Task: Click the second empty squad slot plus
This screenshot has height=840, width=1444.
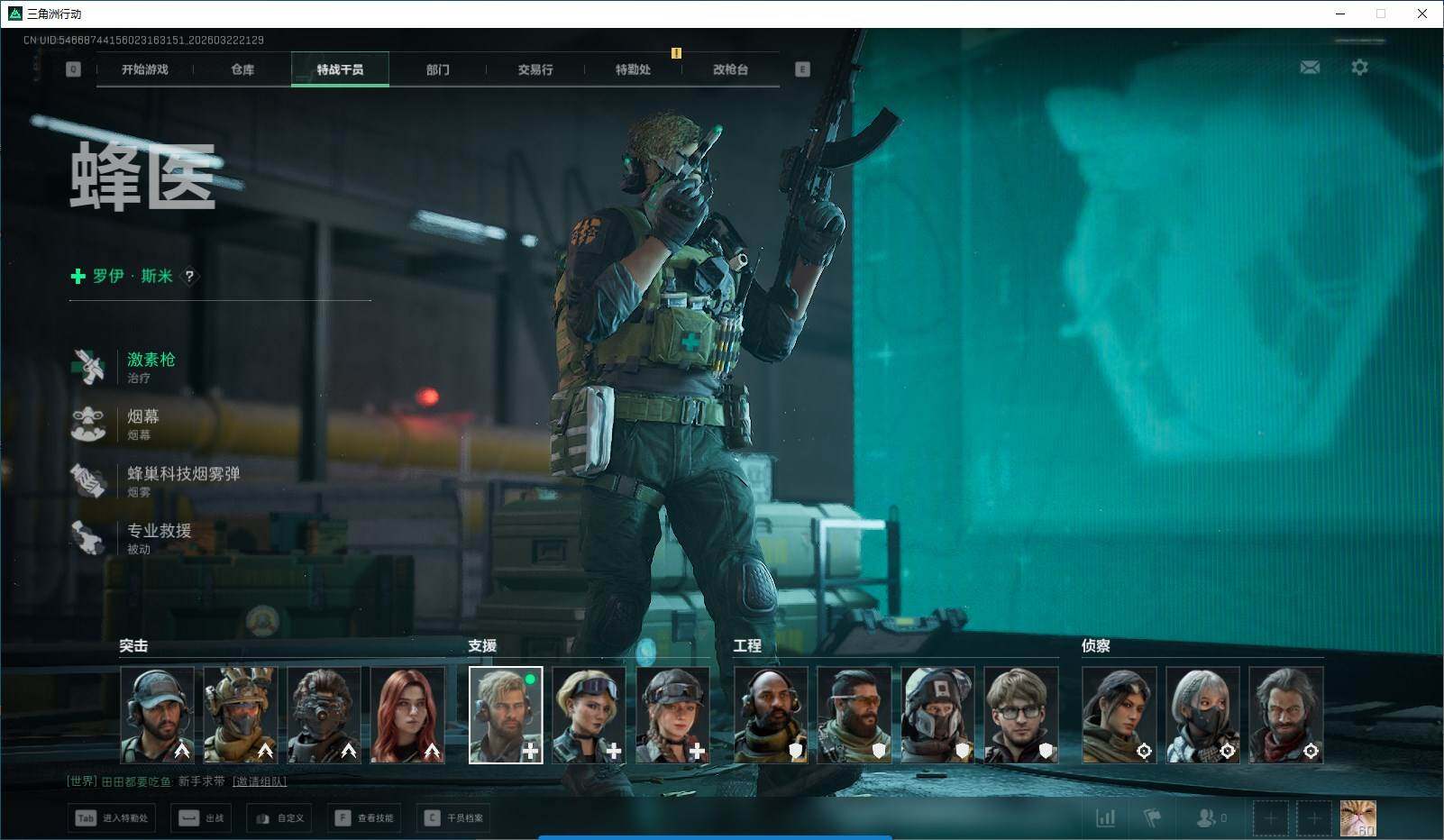Action: 1314,818
